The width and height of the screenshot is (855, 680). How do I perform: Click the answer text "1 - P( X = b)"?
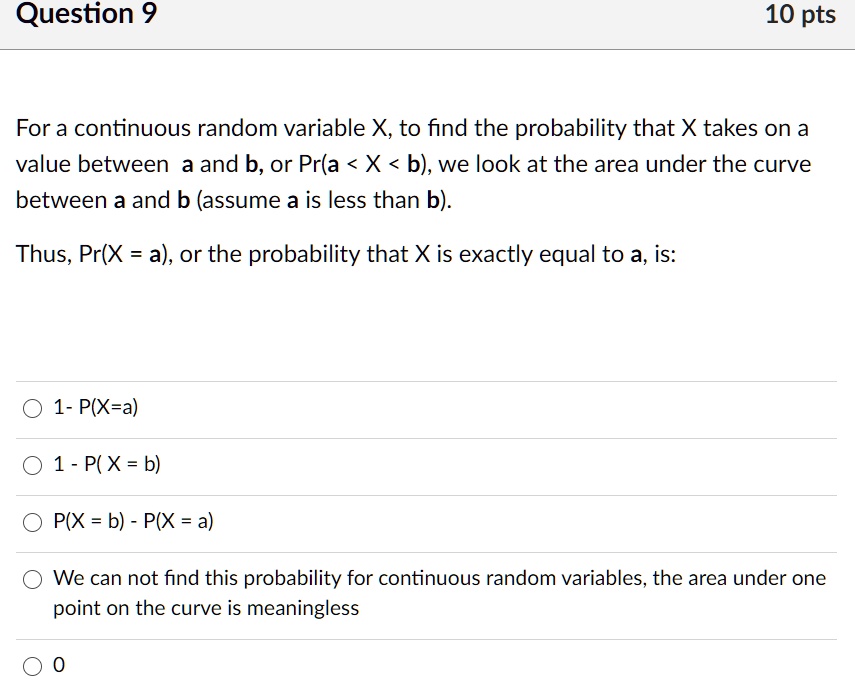pyautogui.click(x=105, y=463)
